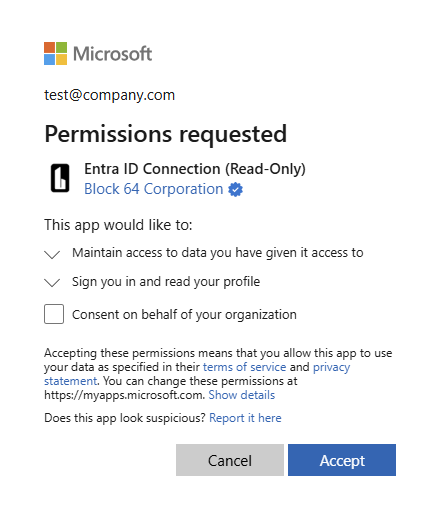This screenshot has width=439, height=517.
Task: Open the privacy statement link
Action: (197, 374)
